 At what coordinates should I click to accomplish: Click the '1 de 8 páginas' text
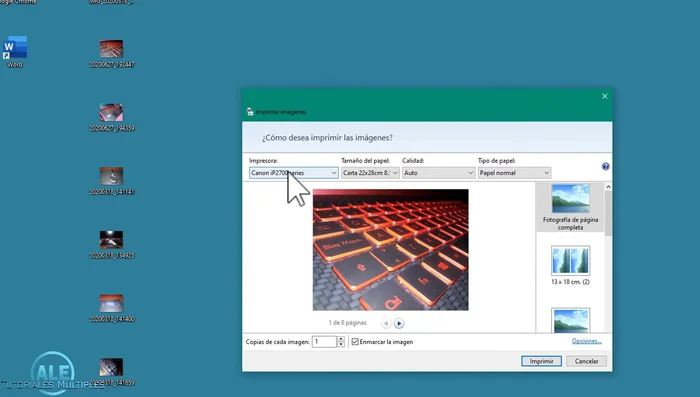tap(347, 322)
